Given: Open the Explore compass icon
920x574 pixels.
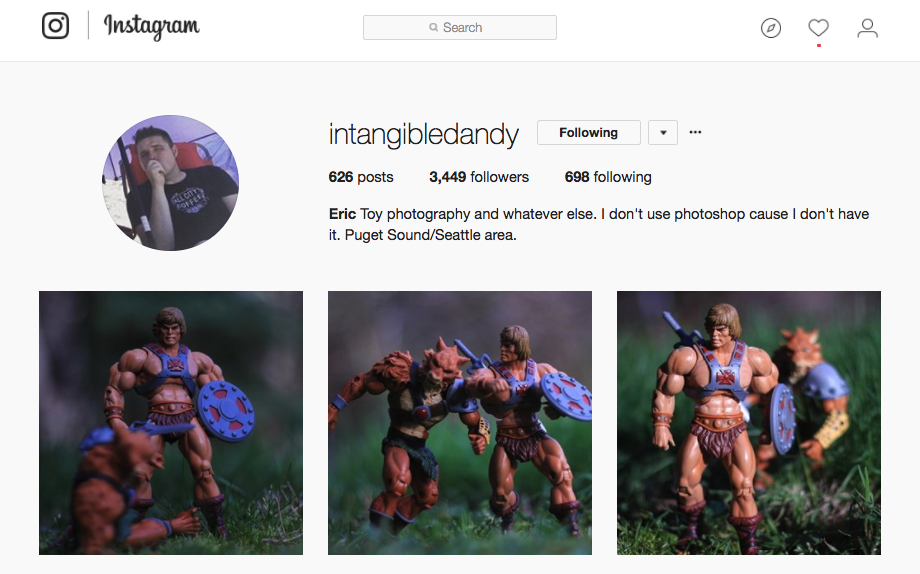Looking at the screenshot, I should (x=770, y=28).
